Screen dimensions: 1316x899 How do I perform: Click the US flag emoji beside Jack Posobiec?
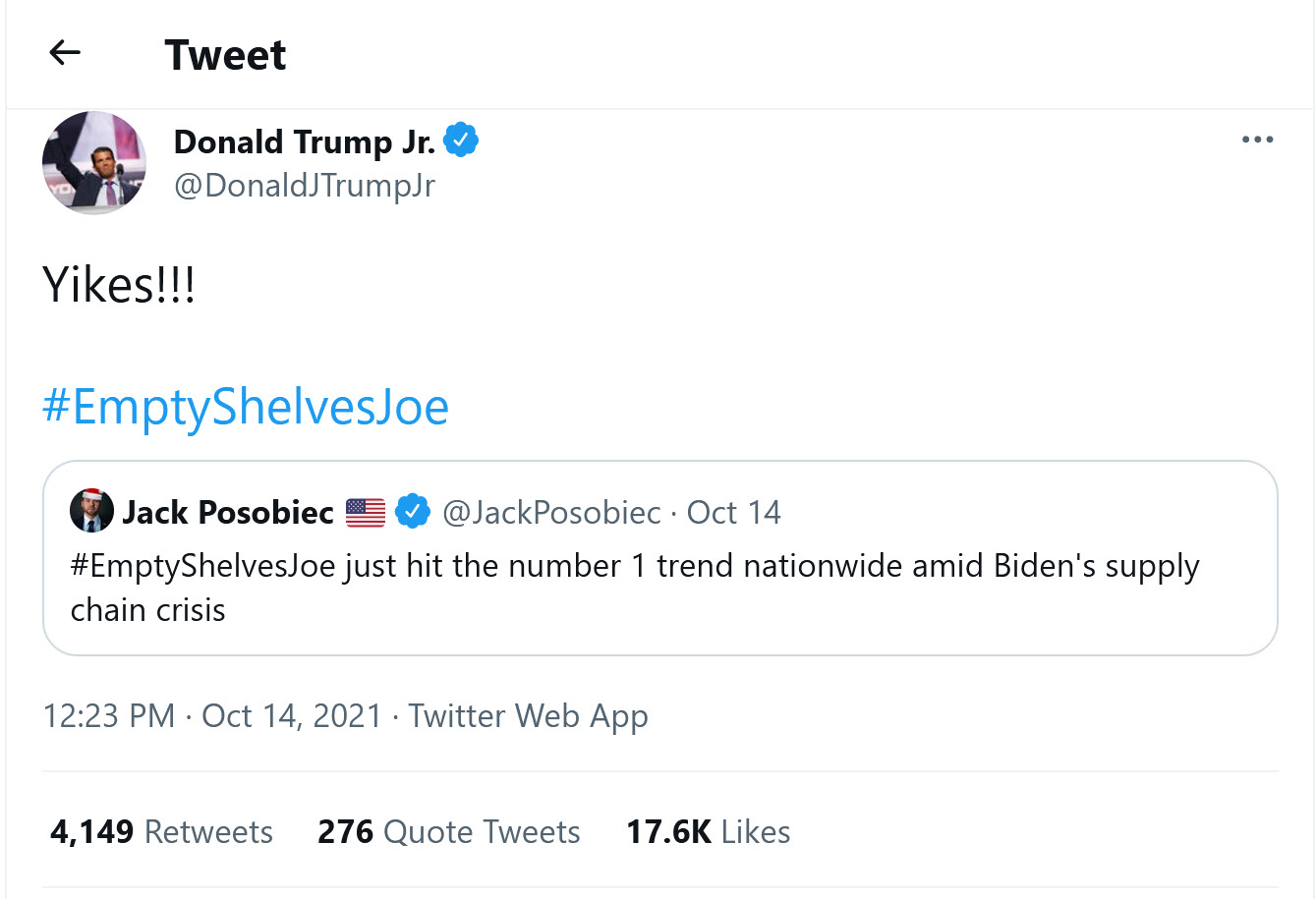366,512
